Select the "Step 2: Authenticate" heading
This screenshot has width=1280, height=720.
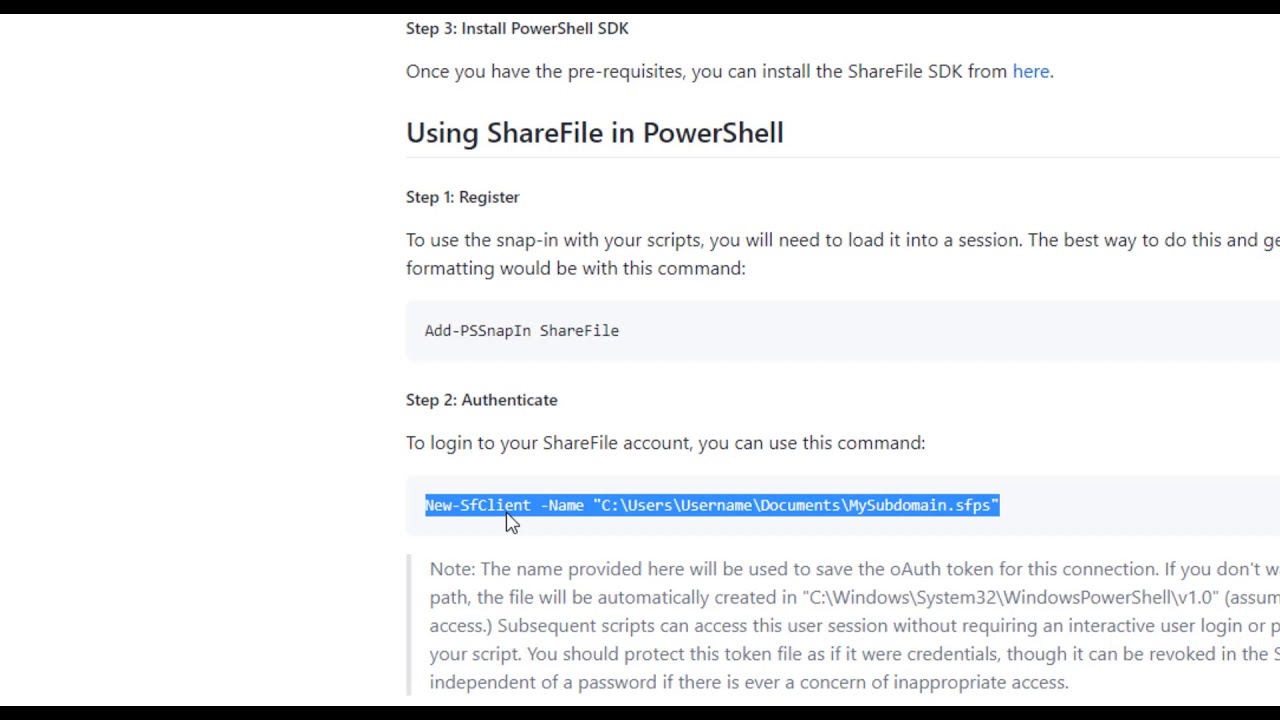(481, 400)
